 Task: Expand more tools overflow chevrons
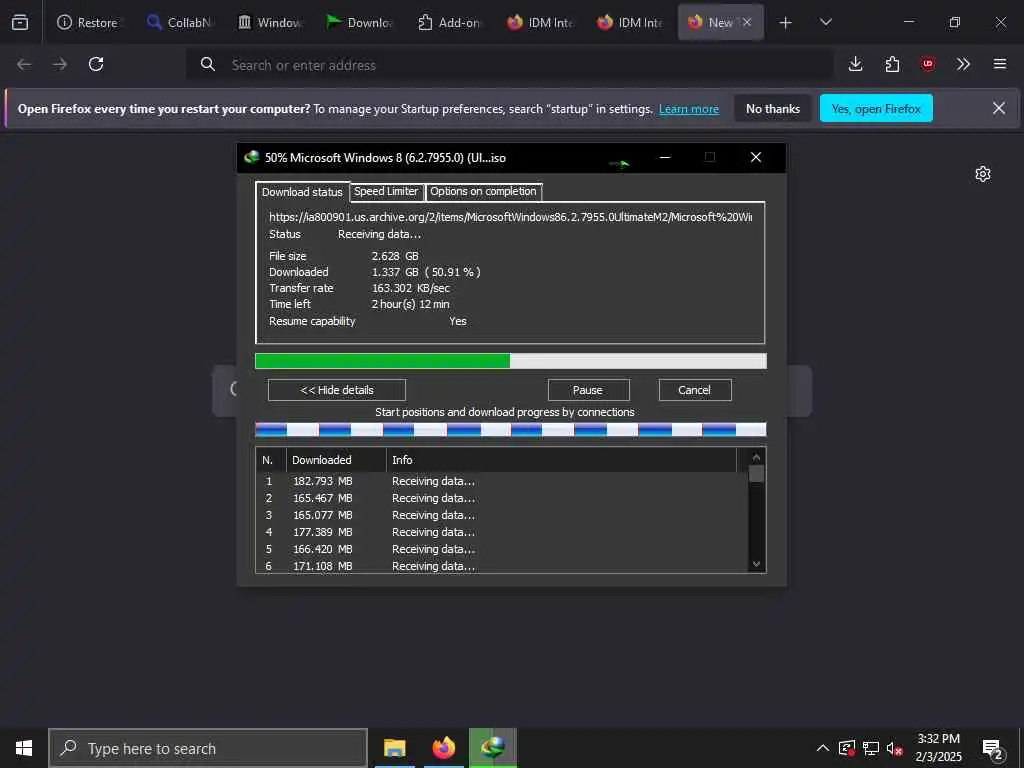click(963, 64)
